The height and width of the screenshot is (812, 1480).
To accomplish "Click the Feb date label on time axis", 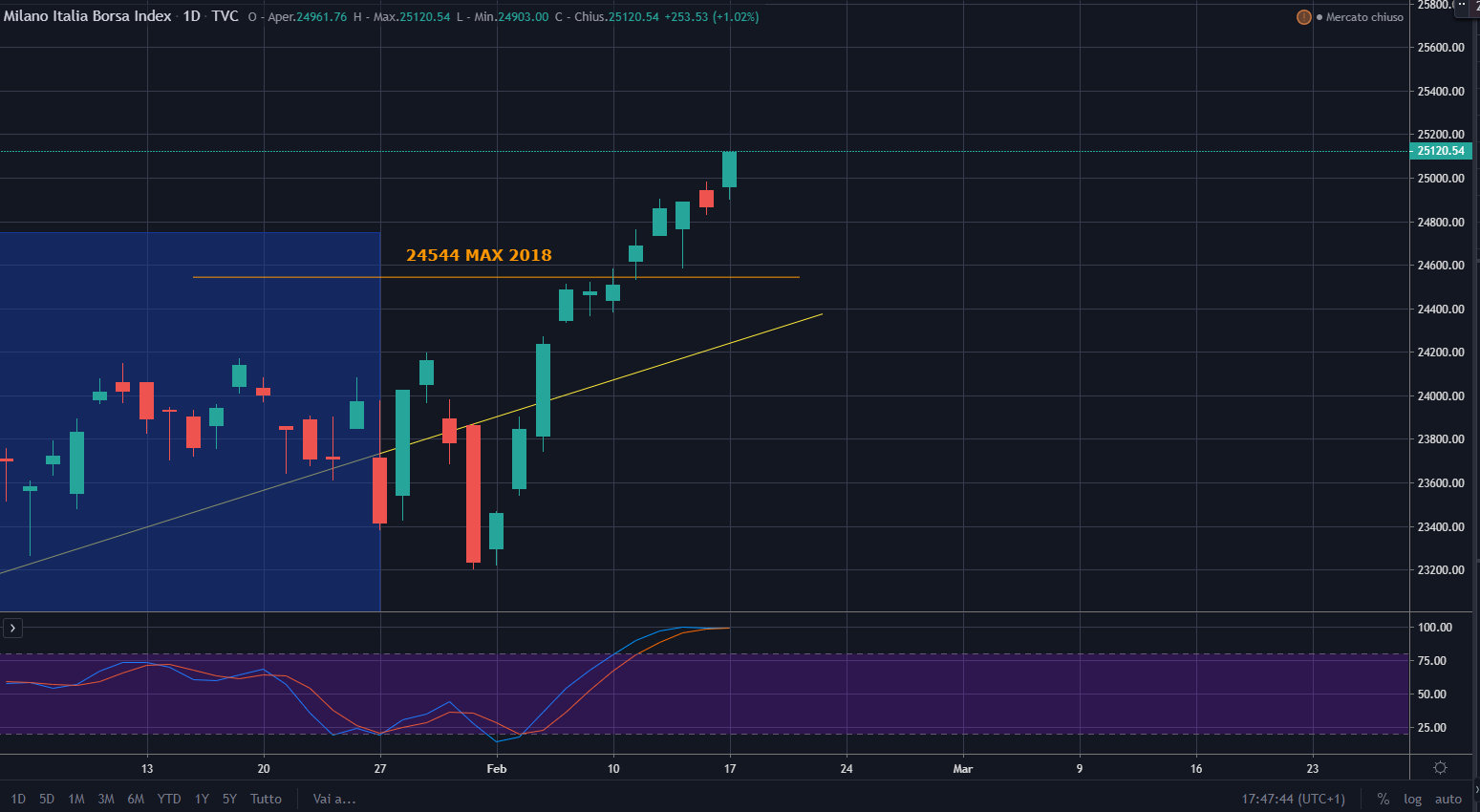I will pyautogui.click(x=497, y=768).
